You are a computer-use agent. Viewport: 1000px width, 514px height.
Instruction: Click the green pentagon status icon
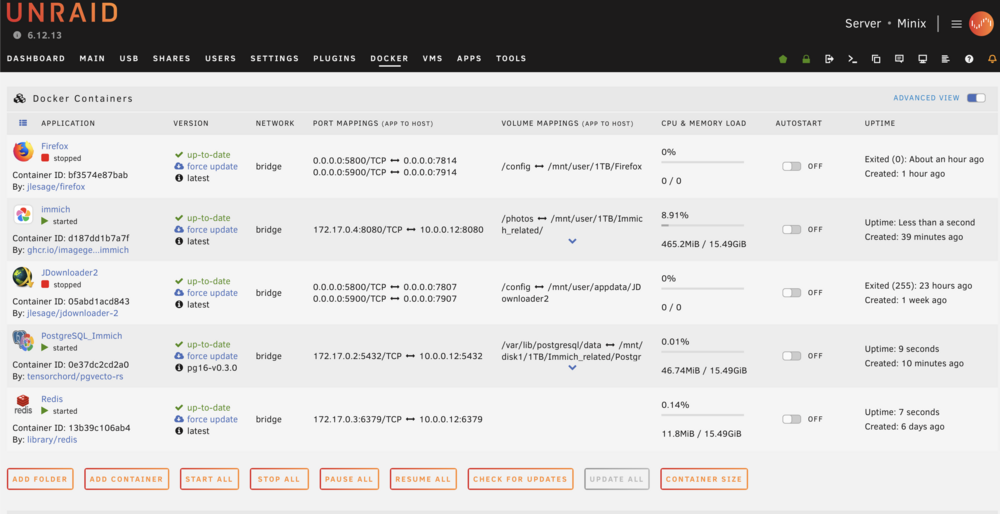pyautogui.click(x=783, y=59)
